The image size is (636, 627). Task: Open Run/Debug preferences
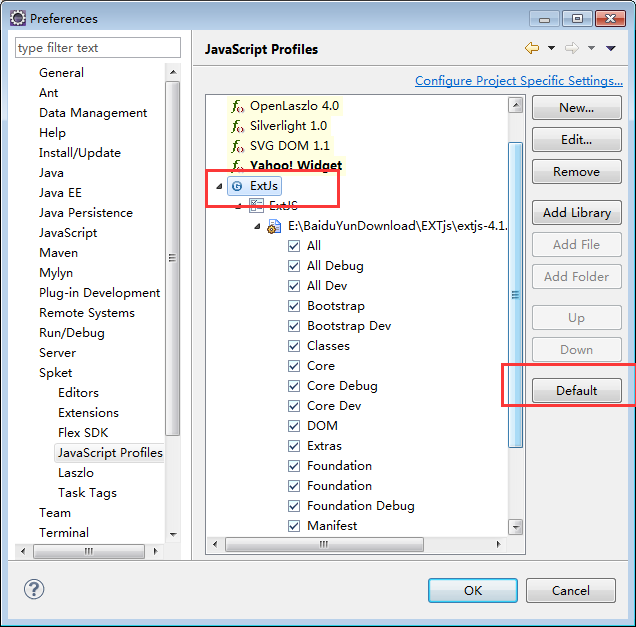[x=71, y=333]
